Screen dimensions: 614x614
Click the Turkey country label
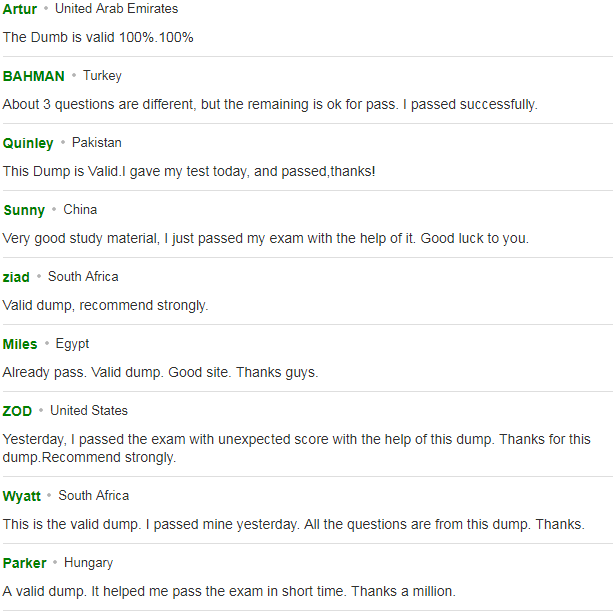[102, 76]
